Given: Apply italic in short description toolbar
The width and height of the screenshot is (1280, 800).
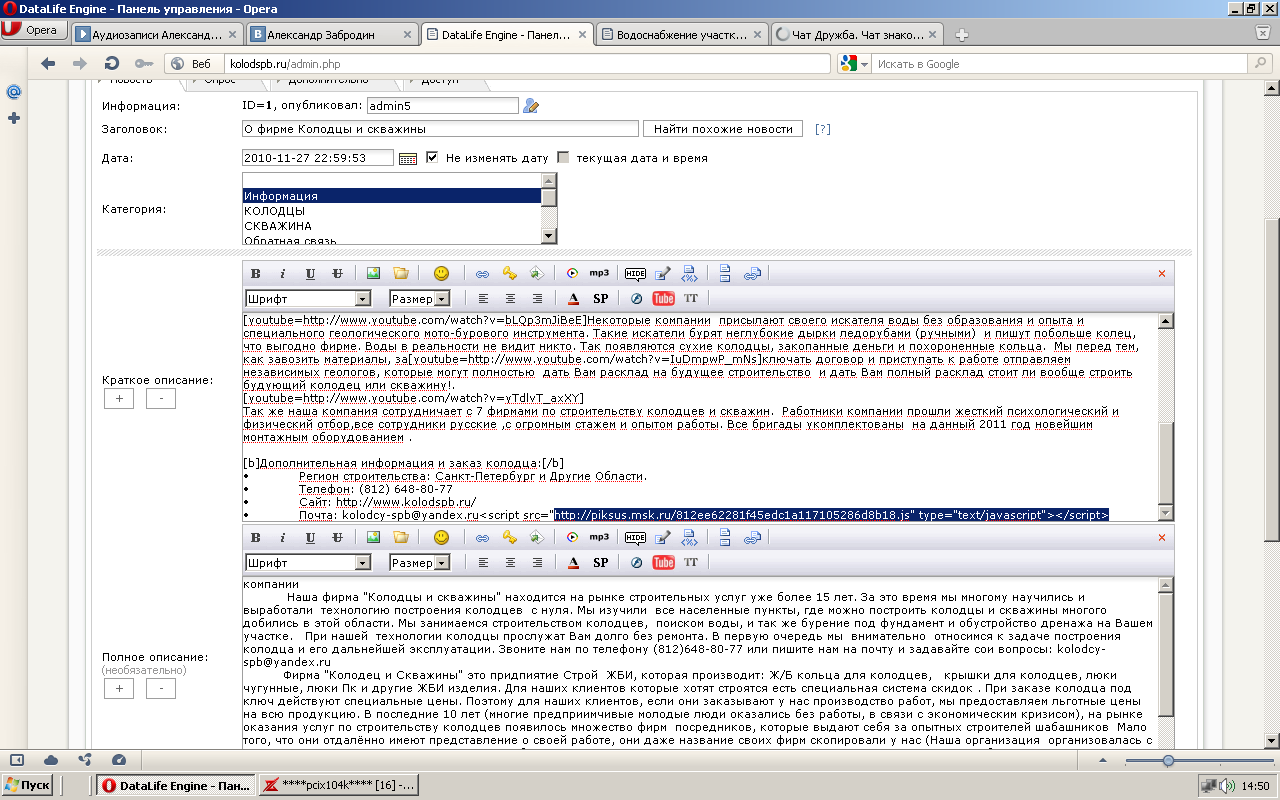Looking at the screenshot, I should coord(283,273).
